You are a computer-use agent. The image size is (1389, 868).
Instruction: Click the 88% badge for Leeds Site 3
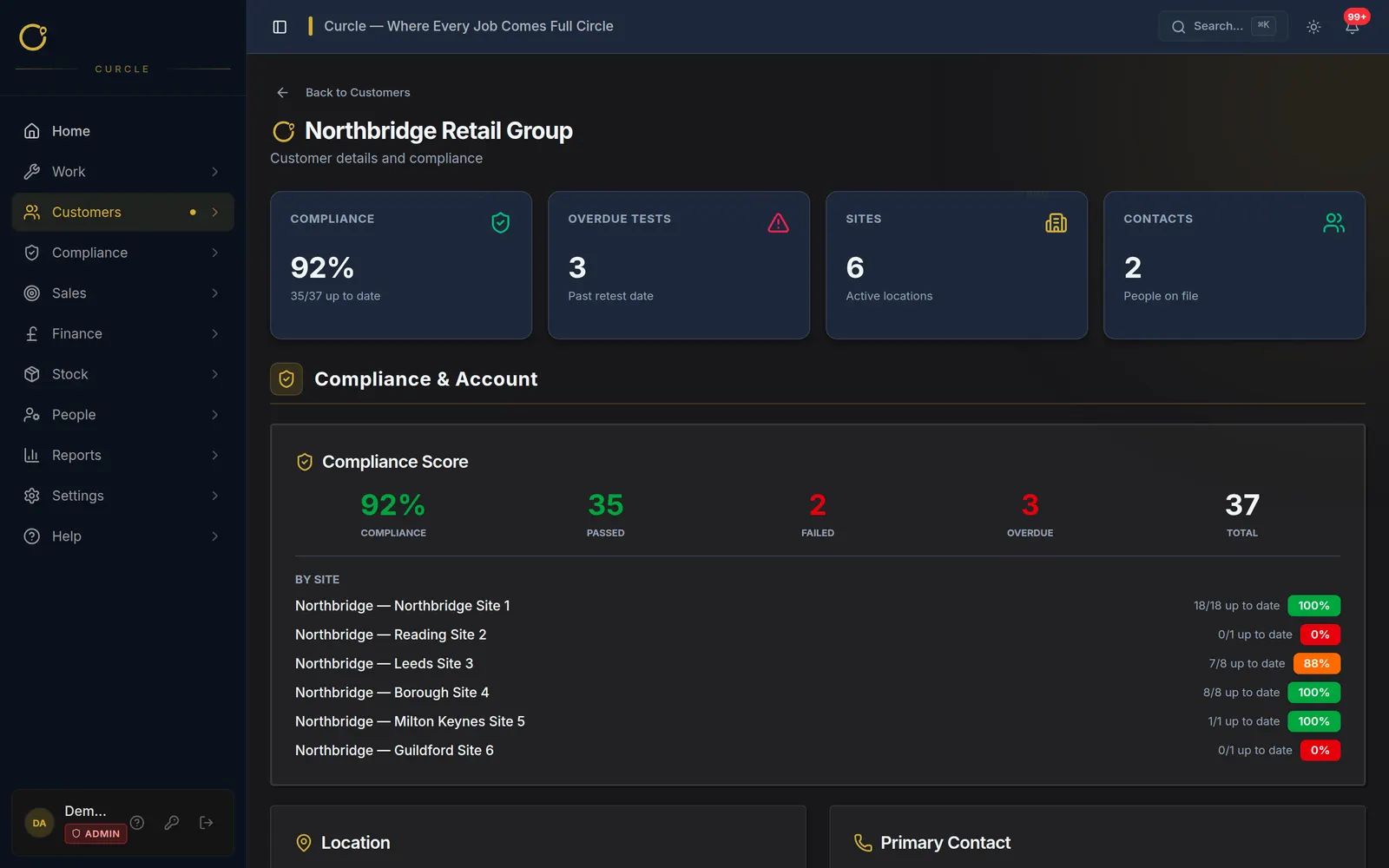pyautogui.click(x=1316, y=663)
